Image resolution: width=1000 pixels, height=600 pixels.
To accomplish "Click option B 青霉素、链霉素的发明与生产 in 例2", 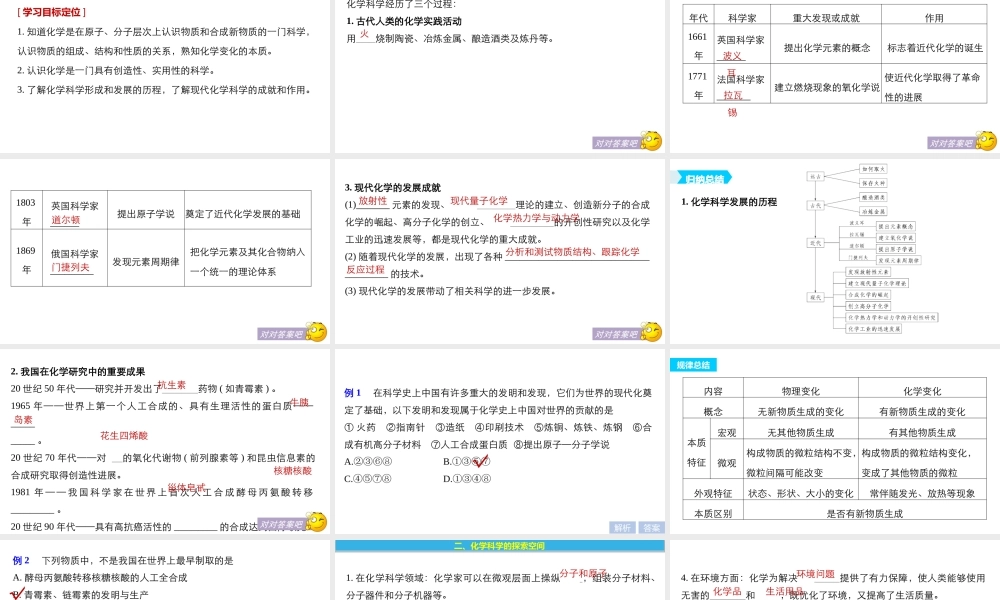I will click(81, 594).
